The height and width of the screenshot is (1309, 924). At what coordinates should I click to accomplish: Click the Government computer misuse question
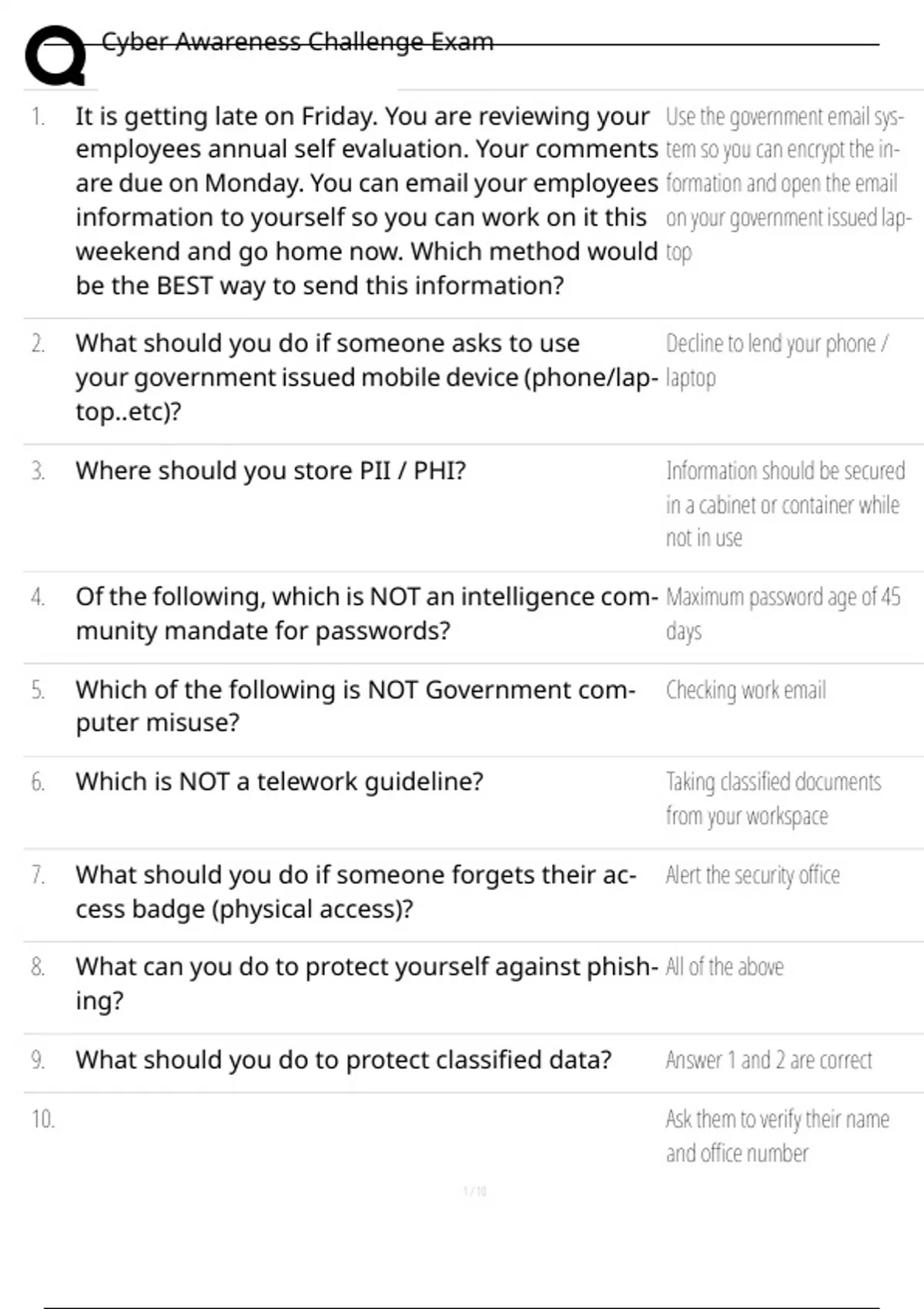(355, 705)
